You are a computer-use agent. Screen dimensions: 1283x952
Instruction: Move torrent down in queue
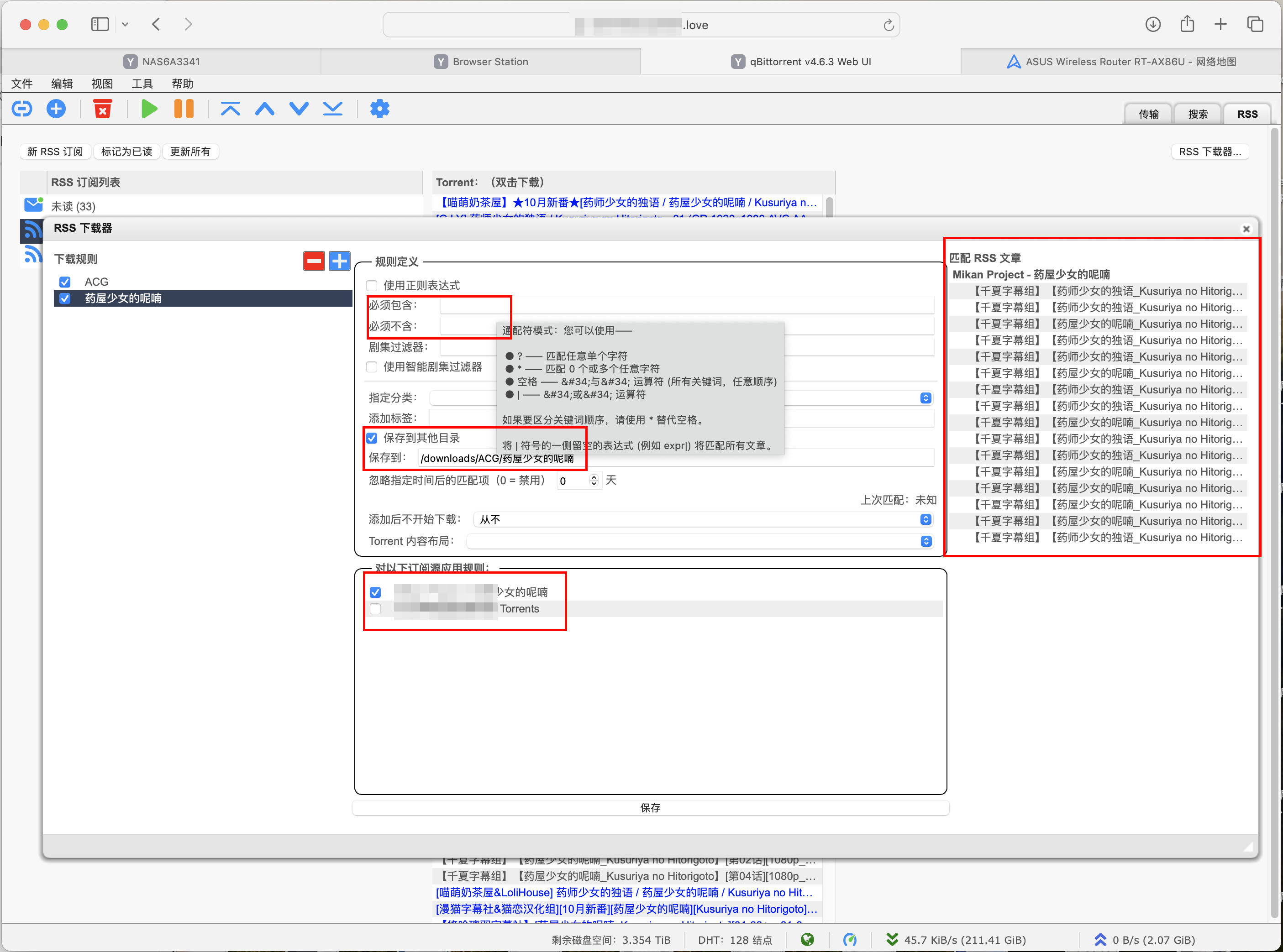tap(299, 108)
